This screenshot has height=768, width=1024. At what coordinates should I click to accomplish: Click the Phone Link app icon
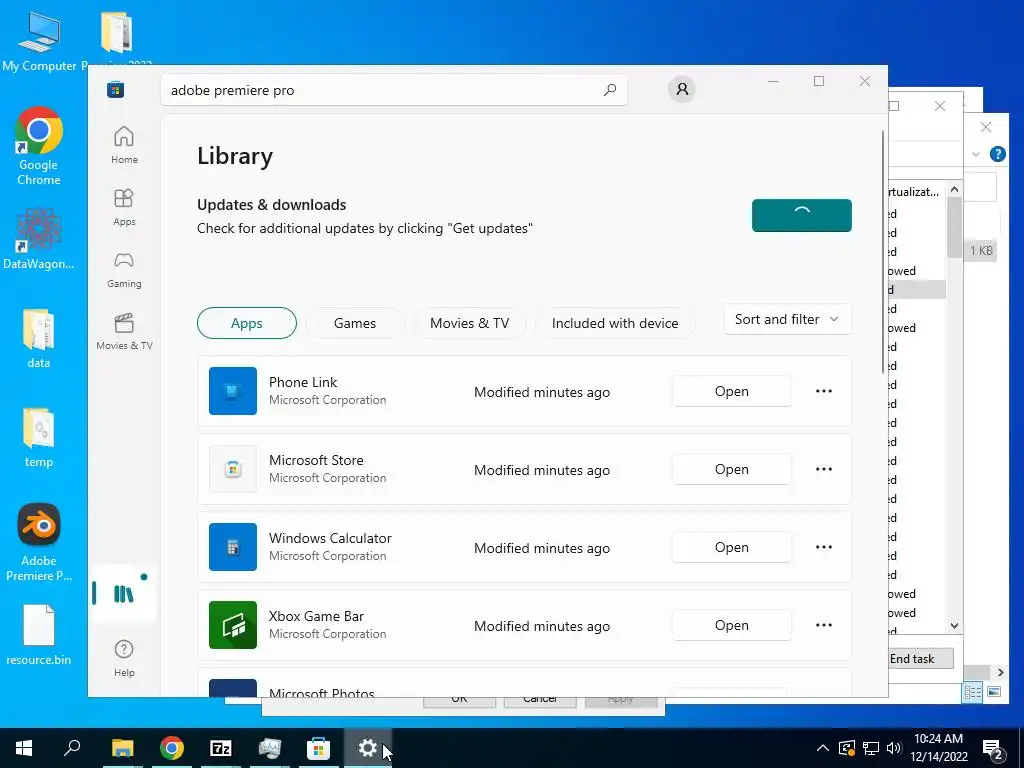click(x=232, y=391)
